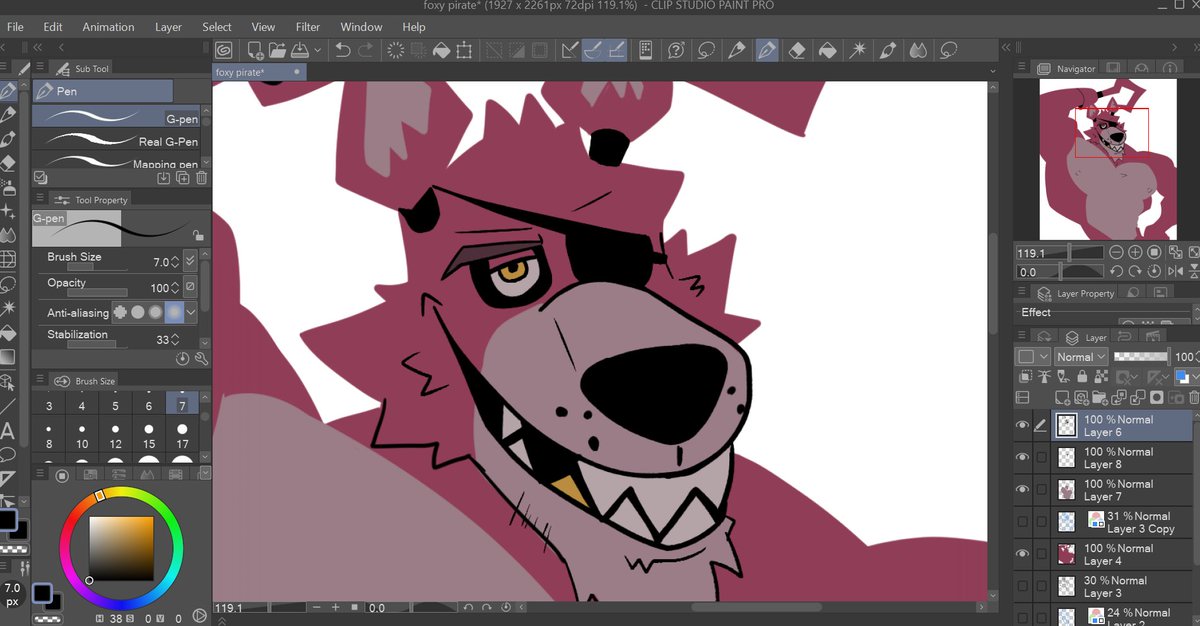The image size is (1200, 626).
Task: Toggle snap to grid icon
Action: tap(617, 50)
